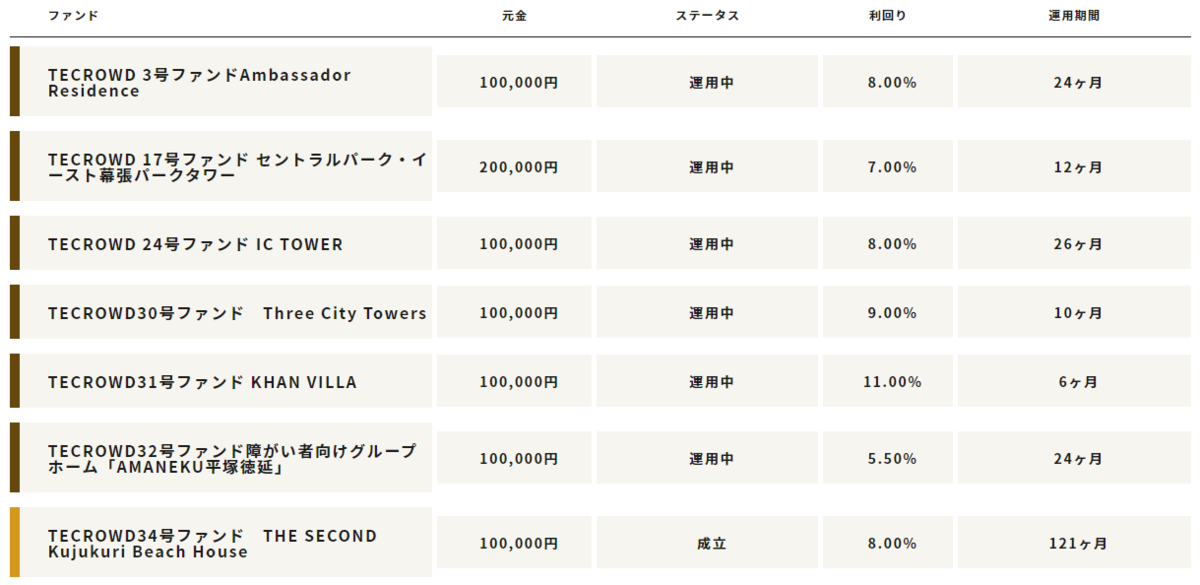Viewport: 1200px width, 585px height.
Task: Click the 元金 column header
Action: [x=515, y=16]
